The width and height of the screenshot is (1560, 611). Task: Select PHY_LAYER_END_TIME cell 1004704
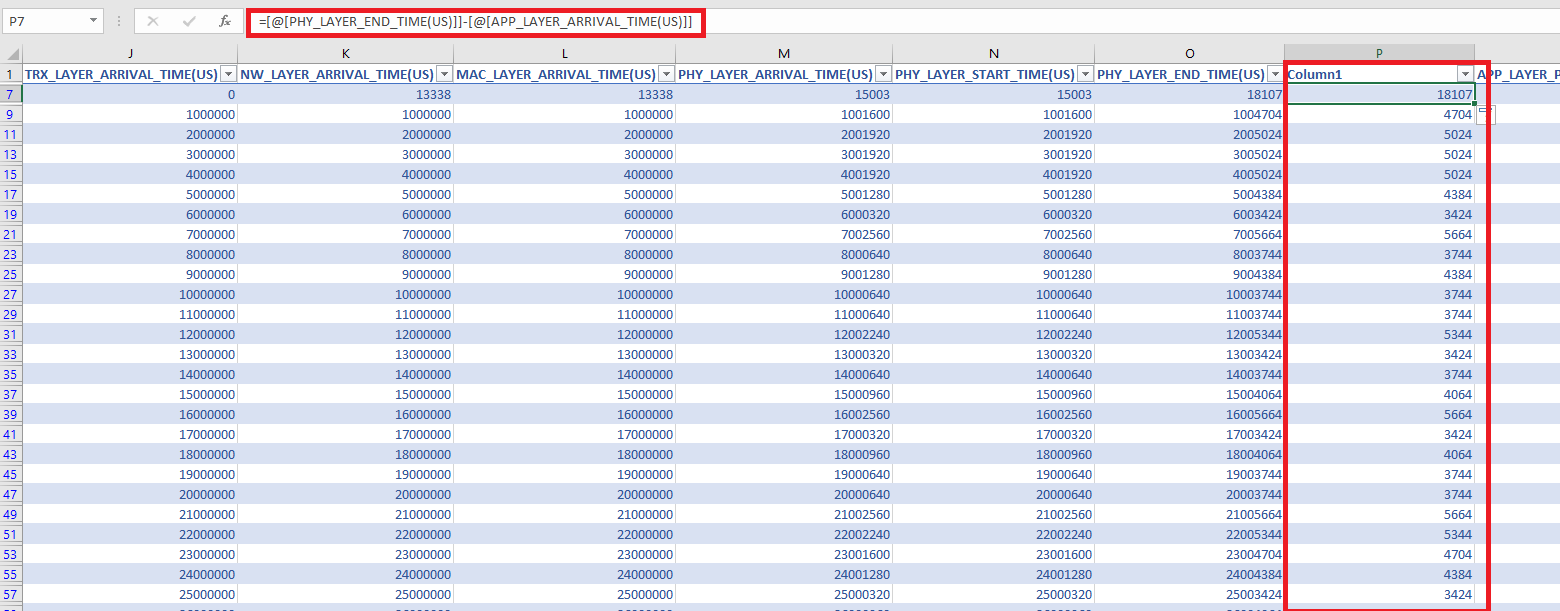[1190, 114]
